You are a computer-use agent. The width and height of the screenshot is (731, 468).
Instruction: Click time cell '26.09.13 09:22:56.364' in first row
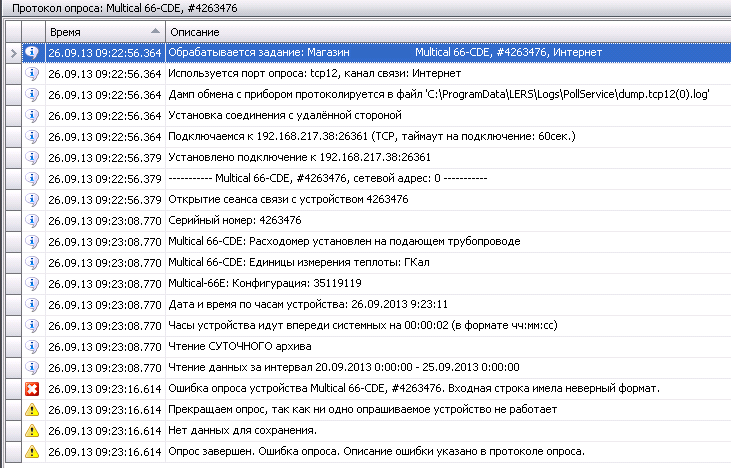point(105,53)
